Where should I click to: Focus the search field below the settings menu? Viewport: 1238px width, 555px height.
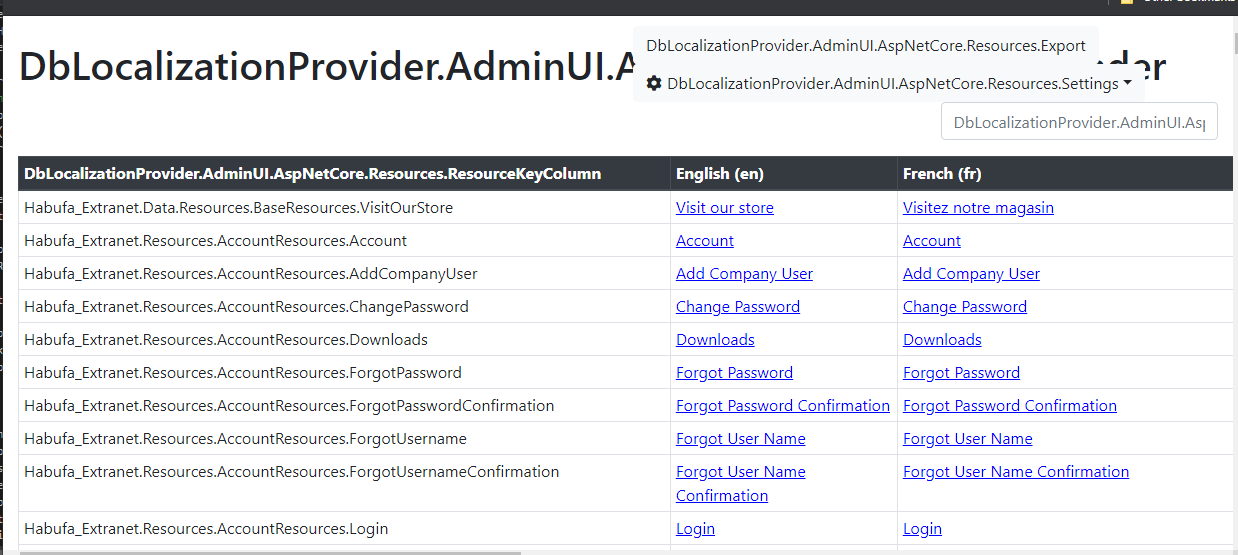pyautogui.click(x=1079, y=122)
